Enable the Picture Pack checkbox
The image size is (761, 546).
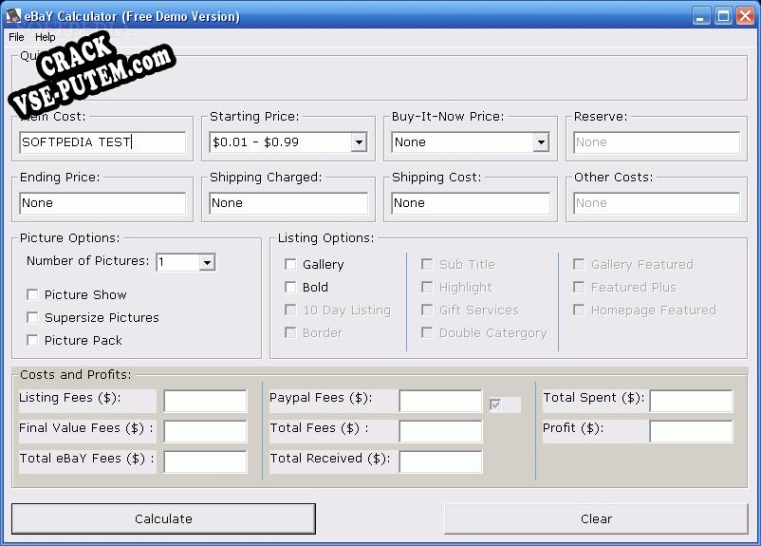pyautogui.click(x=33, y=340)
